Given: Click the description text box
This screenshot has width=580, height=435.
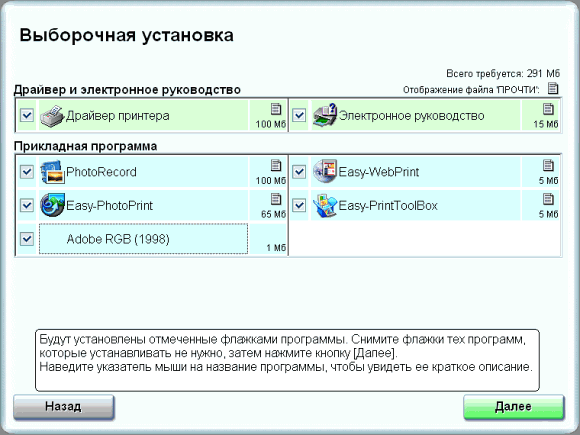Looking at the screenshot, I should click(x=287, y=360).
